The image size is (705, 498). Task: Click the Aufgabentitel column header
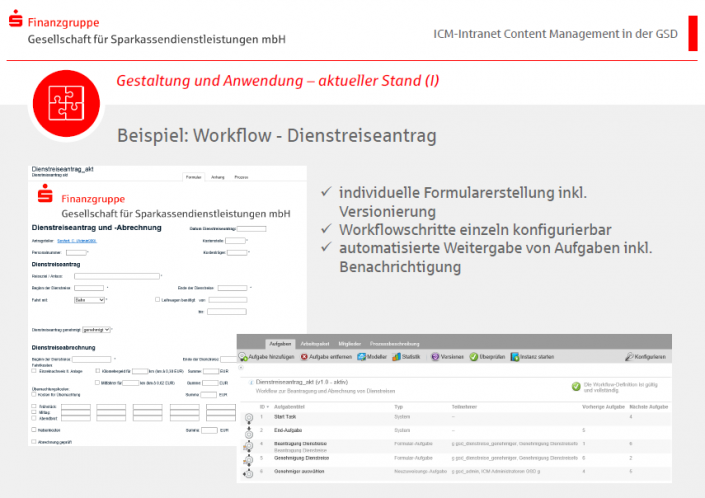point(289,407)
